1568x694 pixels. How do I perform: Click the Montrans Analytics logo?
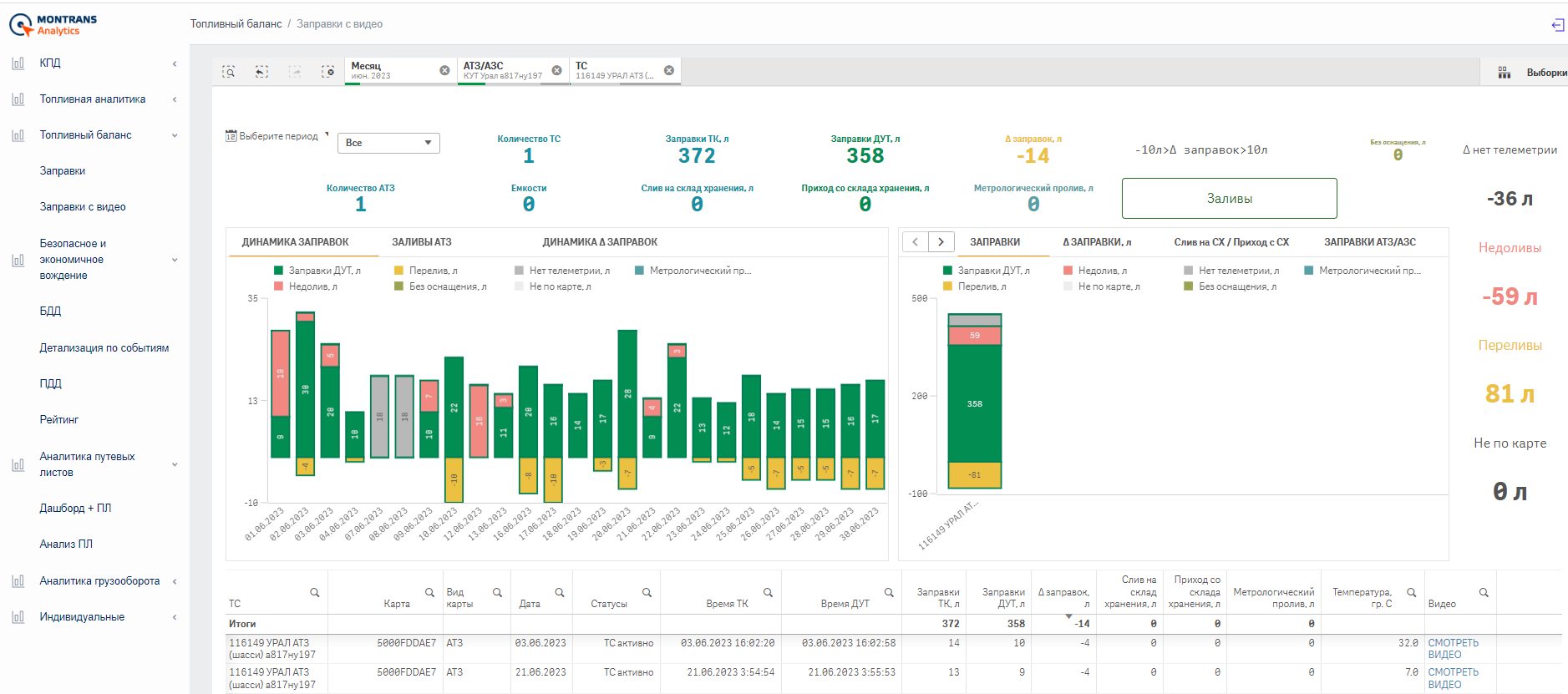(53, 25)
